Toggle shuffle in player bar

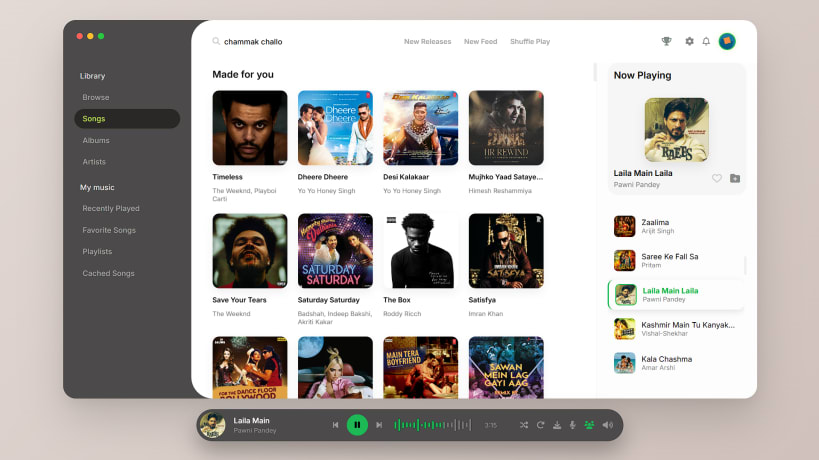click(524, 425)
